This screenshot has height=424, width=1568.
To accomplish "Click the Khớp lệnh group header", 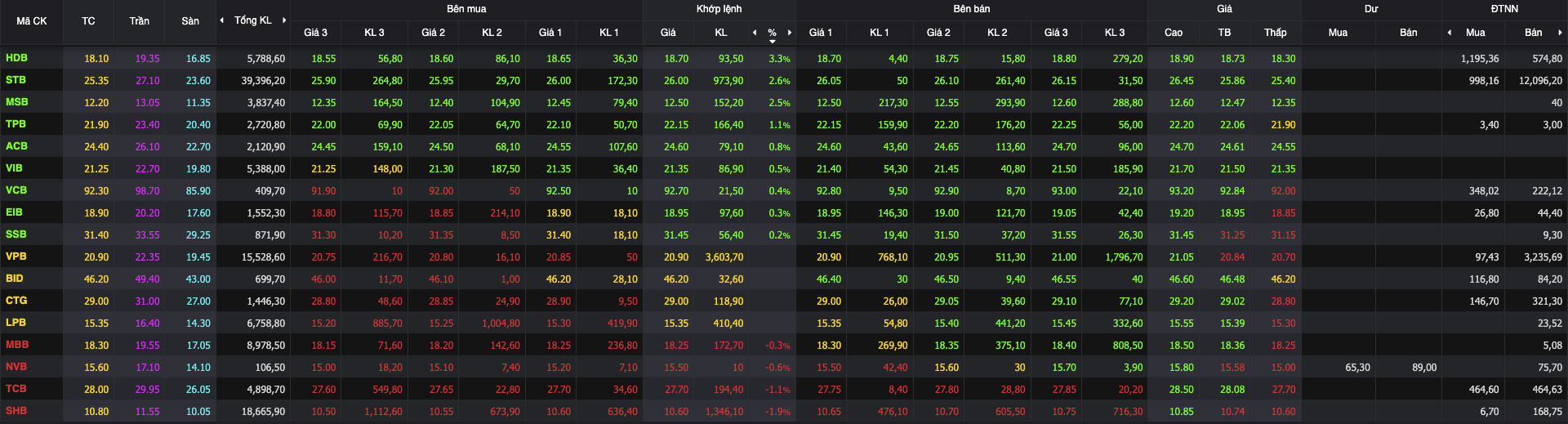I will click(719, 9).
